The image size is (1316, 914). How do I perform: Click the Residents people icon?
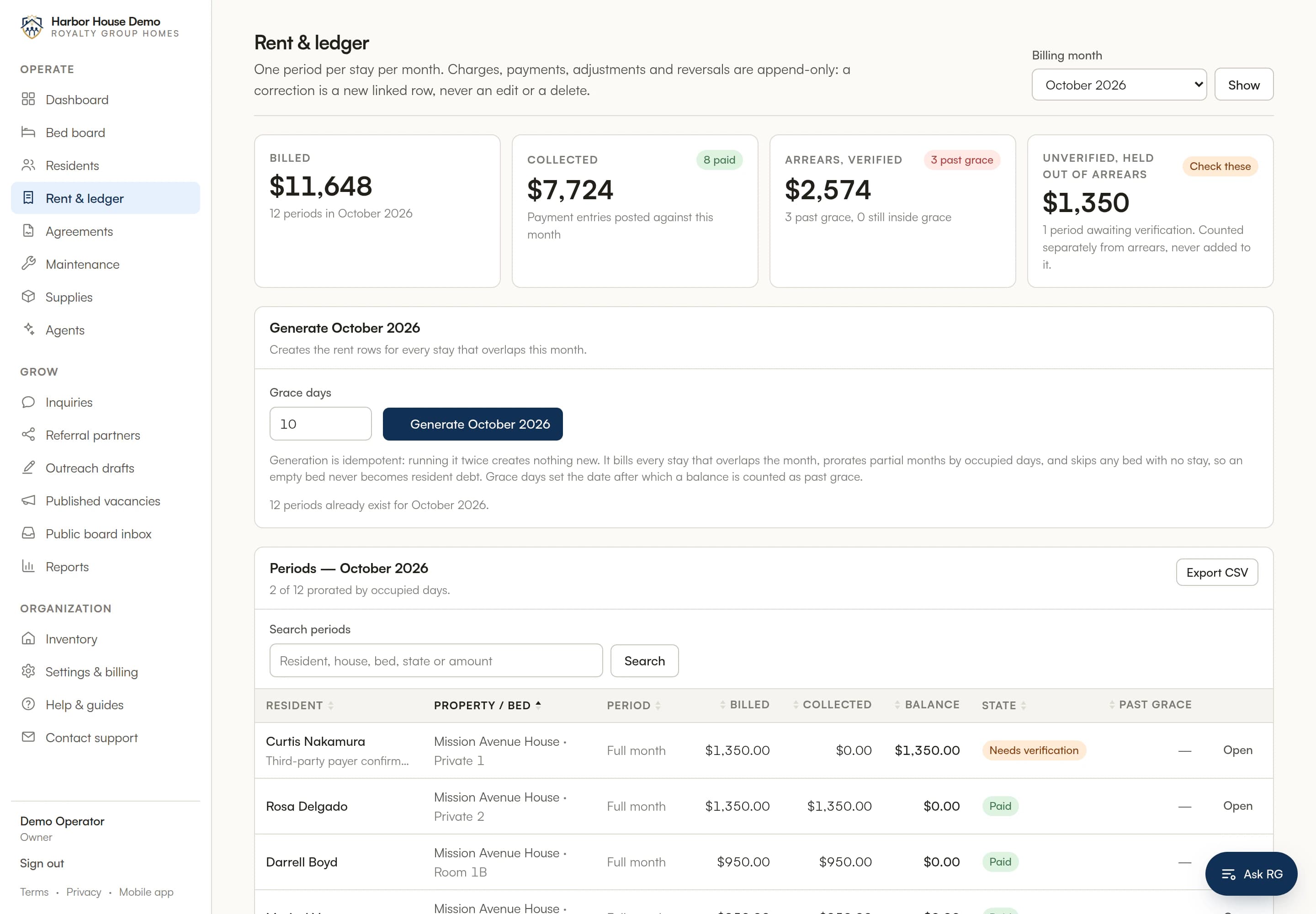coord(28,165)
